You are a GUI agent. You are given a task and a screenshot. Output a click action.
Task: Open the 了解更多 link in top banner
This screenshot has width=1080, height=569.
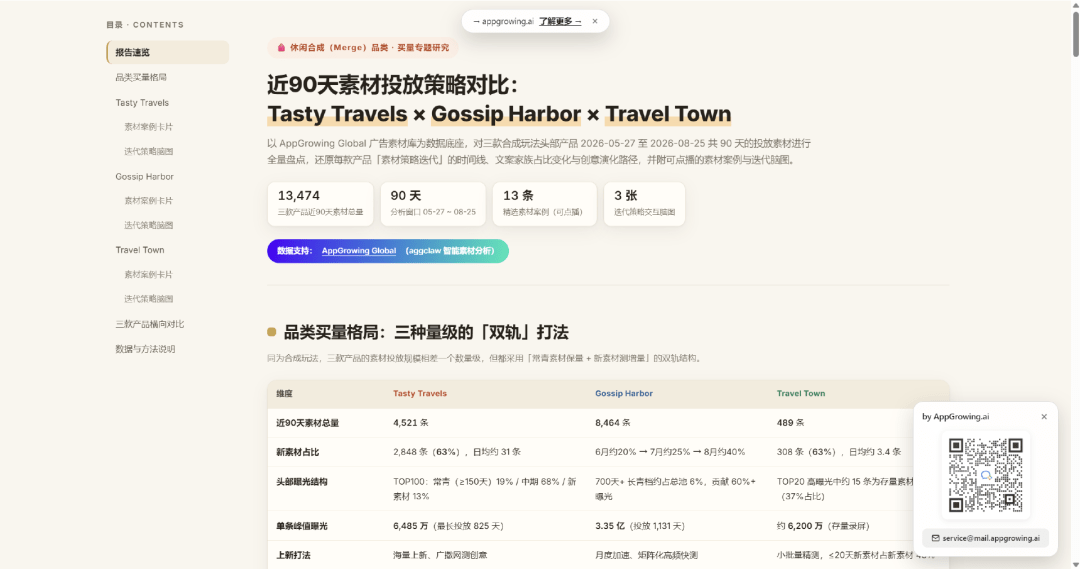pos(560,21)
